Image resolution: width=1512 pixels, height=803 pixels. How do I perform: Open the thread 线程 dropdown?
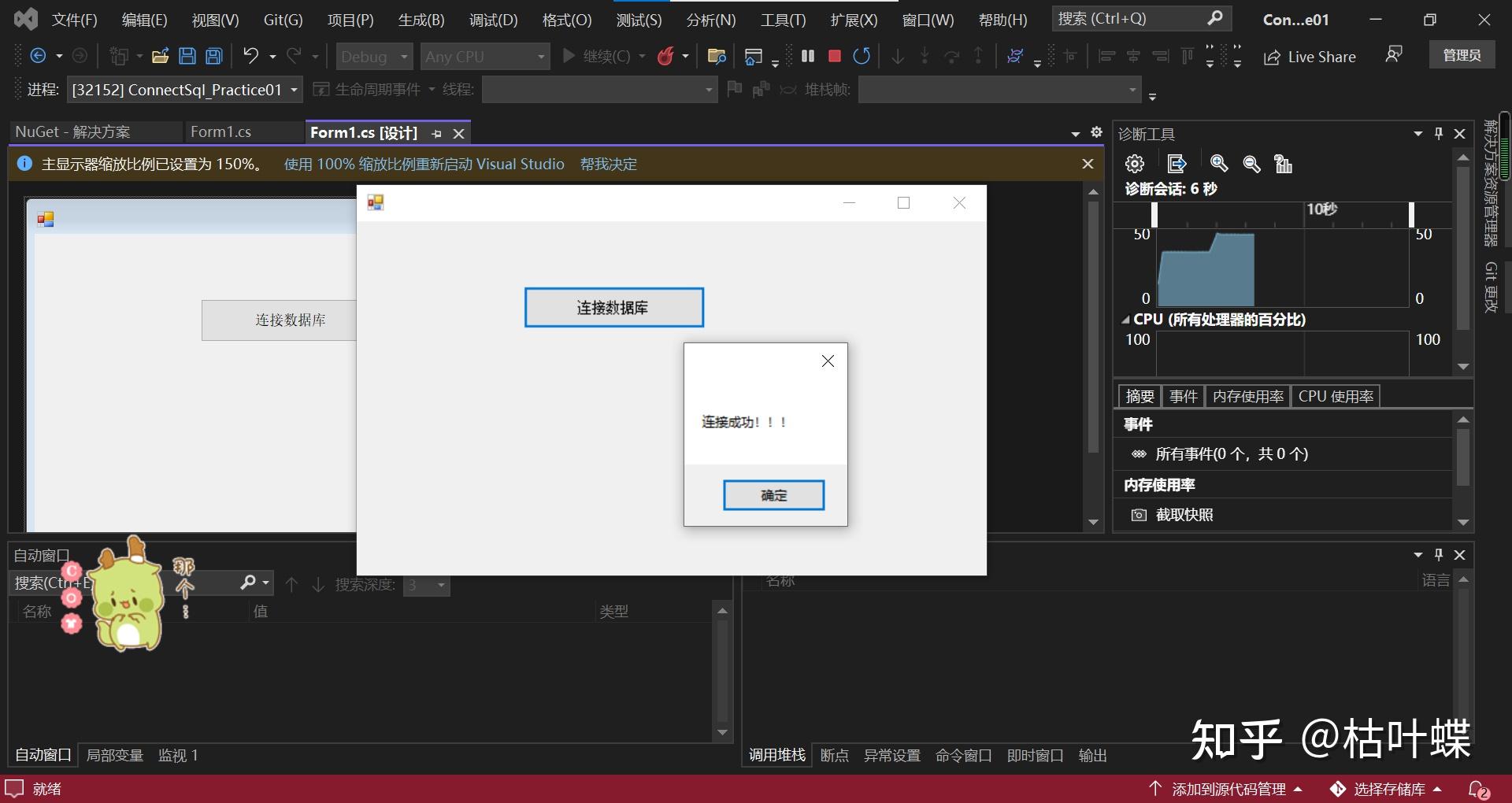(599, 90)
